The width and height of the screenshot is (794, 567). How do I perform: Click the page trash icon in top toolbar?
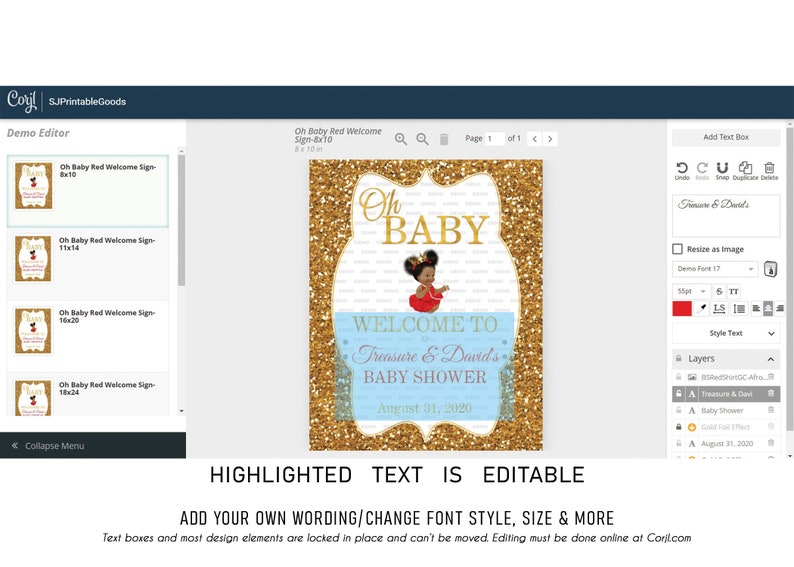point(444,139)
